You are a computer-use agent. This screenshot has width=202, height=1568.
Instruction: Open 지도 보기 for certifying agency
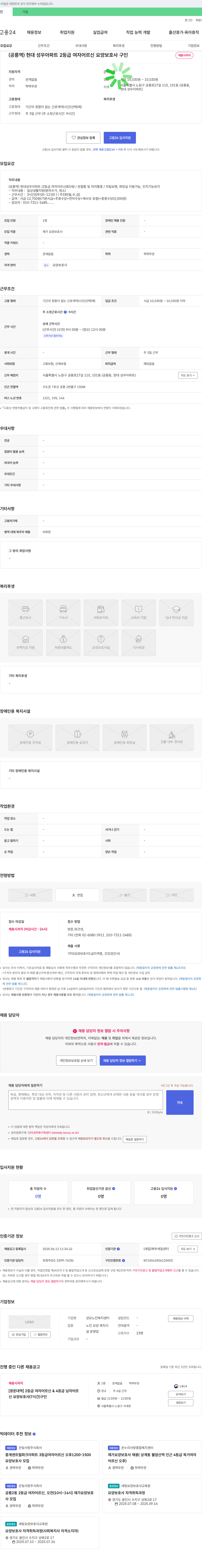coord(187,1249)
